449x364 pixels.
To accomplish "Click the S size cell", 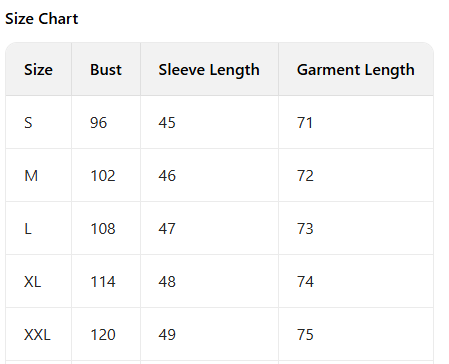I will tap(38, 122).
